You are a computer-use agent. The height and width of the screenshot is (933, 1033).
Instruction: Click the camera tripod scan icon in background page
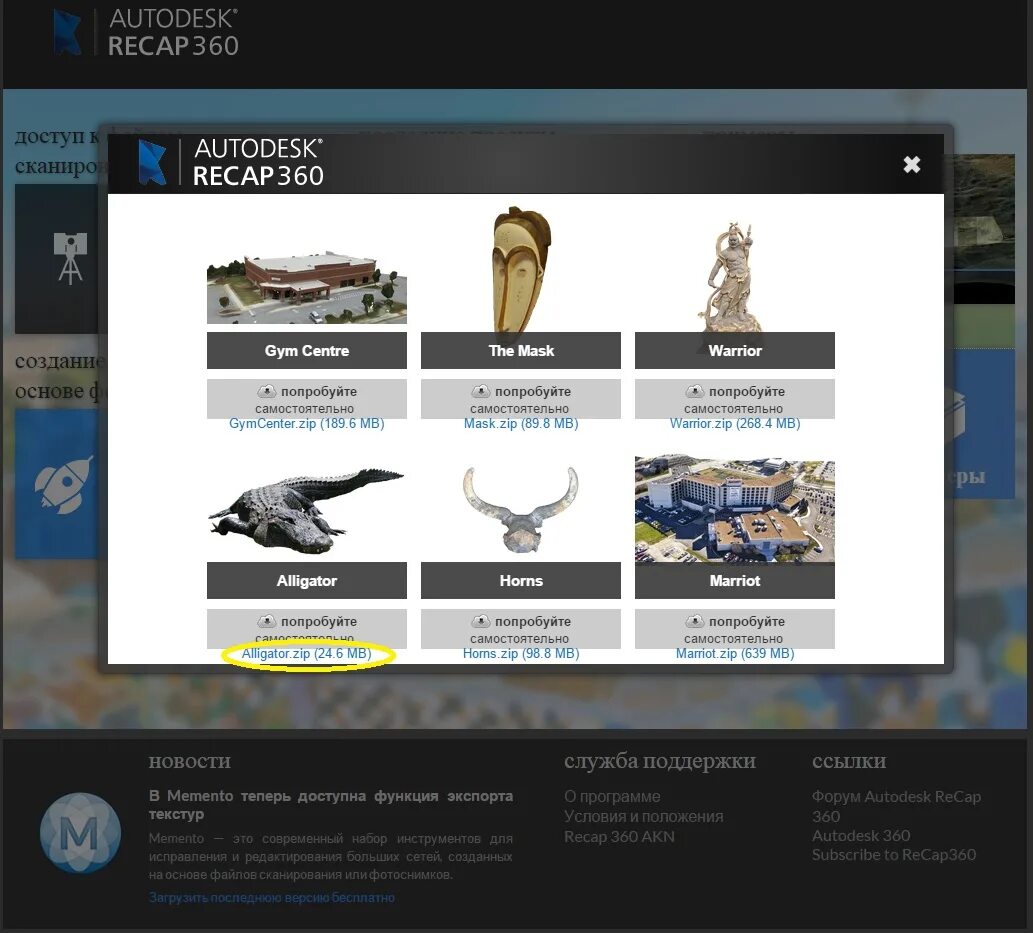(x=70, y=258)
